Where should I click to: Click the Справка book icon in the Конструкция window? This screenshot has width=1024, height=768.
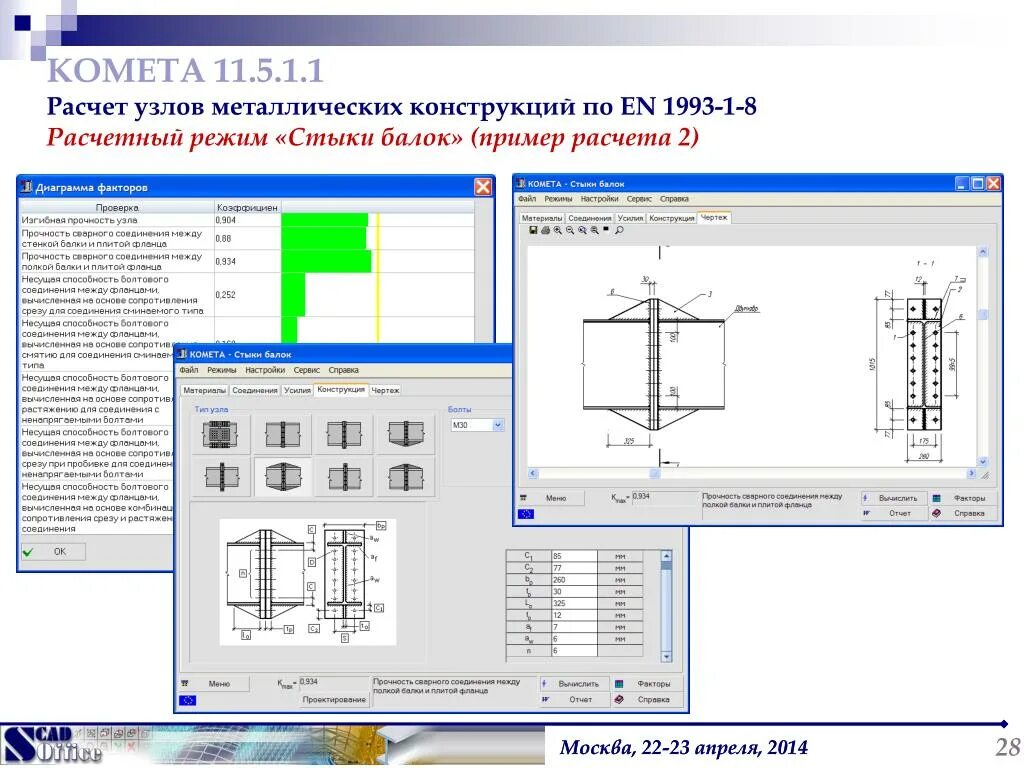coord(619,699)
